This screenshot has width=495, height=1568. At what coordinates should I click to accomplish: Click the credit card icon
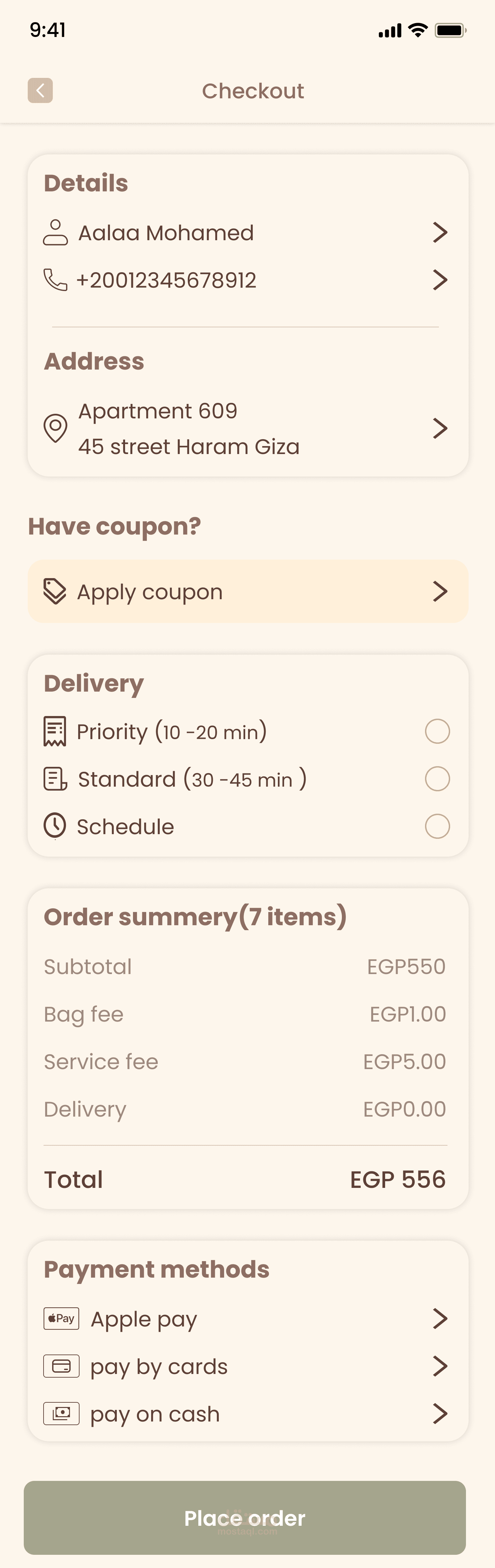click(61, 1366)
